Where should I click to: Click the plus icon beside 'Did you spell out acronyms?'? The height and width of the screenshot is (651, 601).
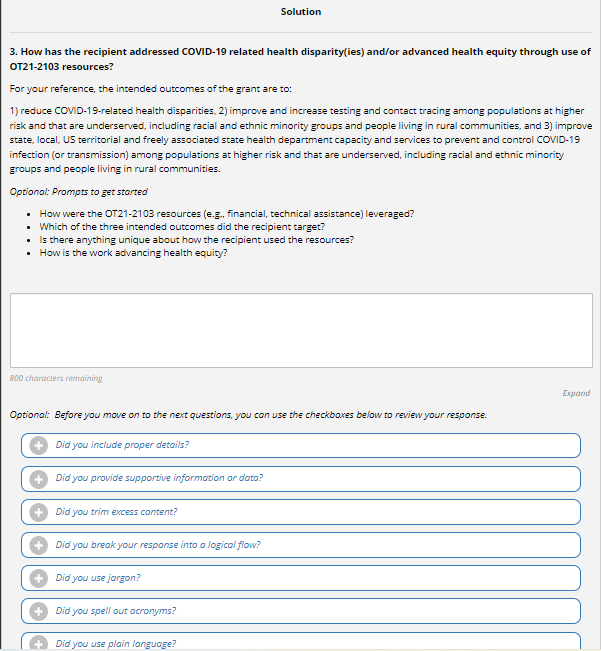tap(39, 611)
